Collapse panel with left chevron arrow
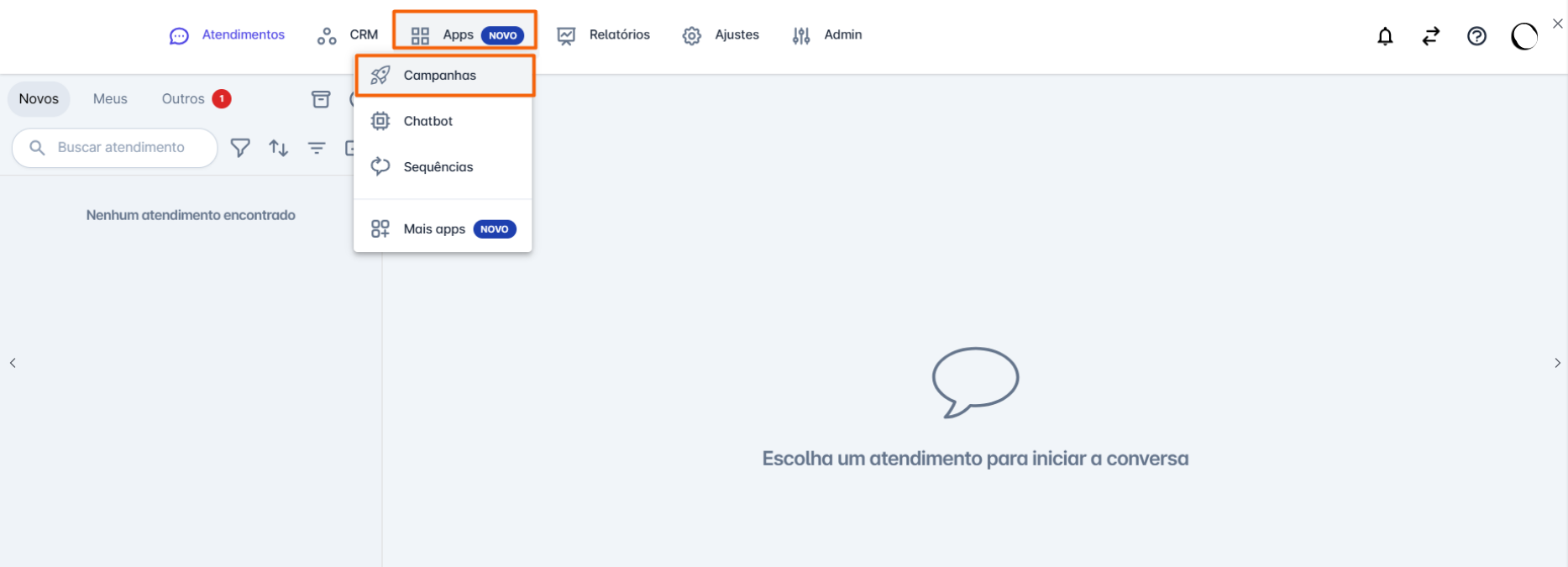Viewport: 1568px width, 567px height. point(13,363)
